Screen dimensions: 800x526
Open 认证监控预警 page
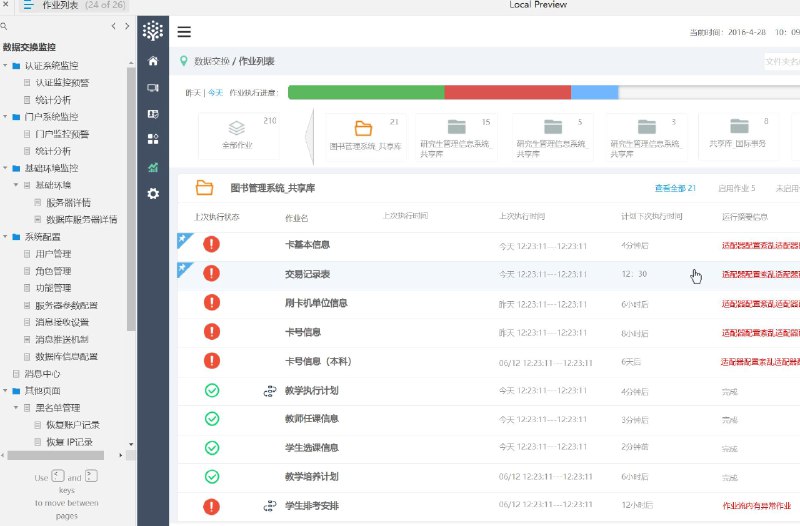point(62,83)
